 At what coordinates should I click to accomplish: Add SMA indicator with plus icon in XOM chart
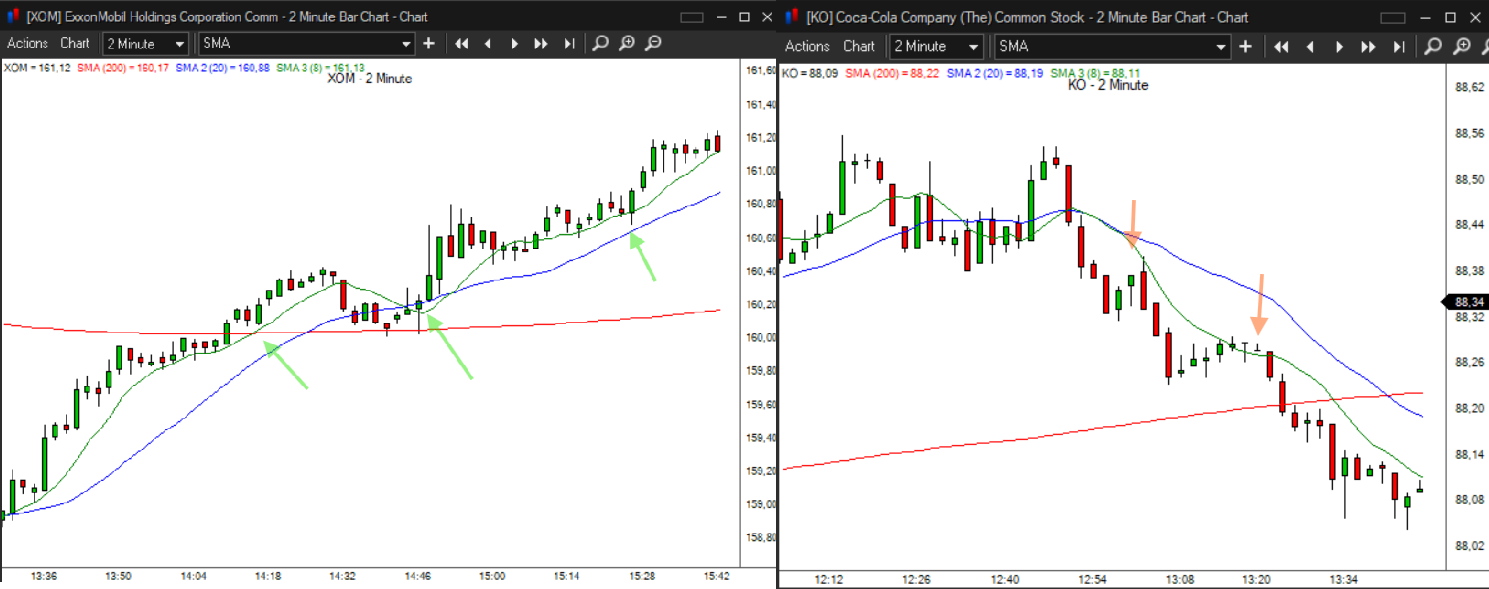click(429, 43)
